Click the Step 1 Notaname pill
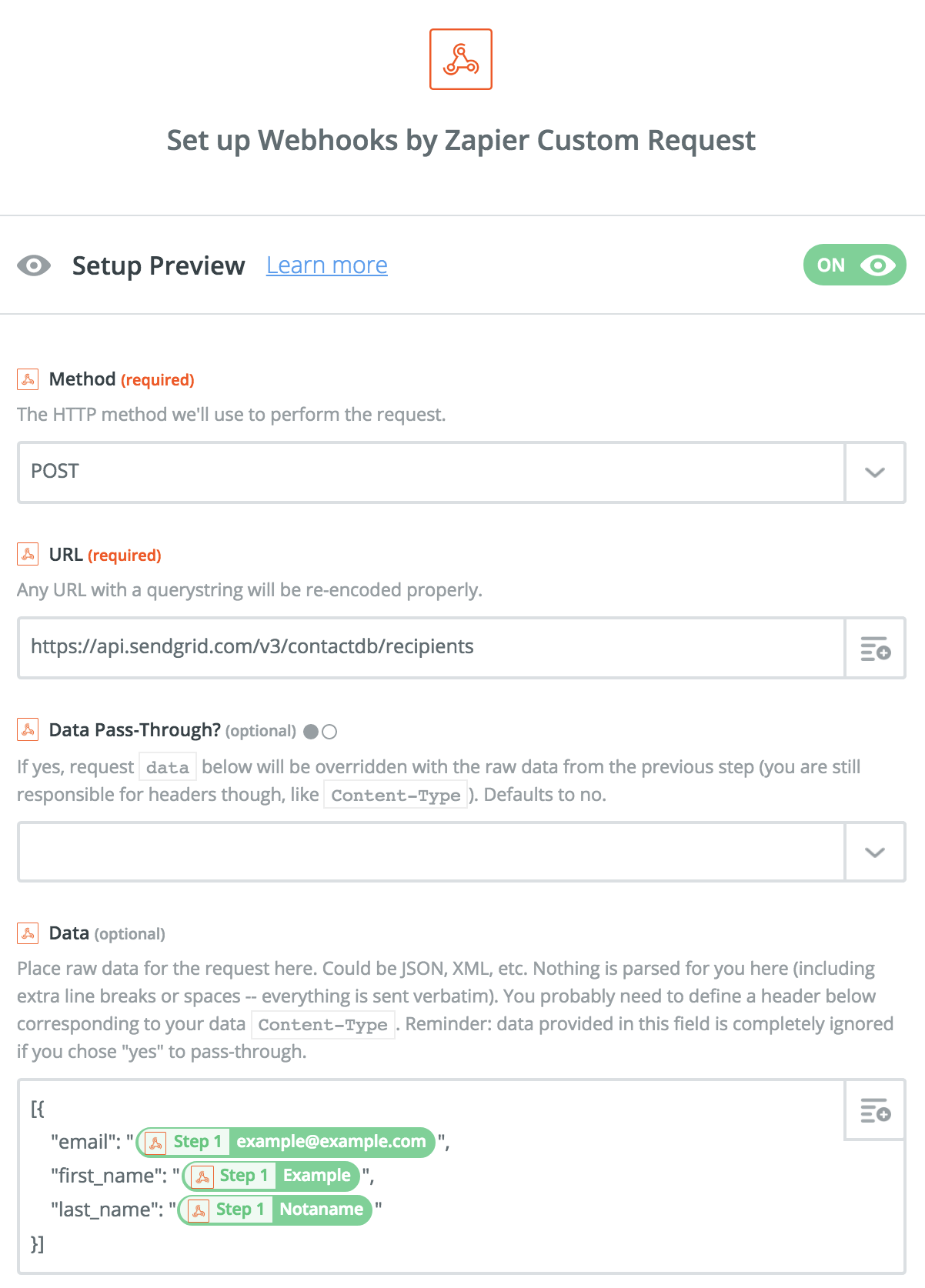 tap(275, 1210)
